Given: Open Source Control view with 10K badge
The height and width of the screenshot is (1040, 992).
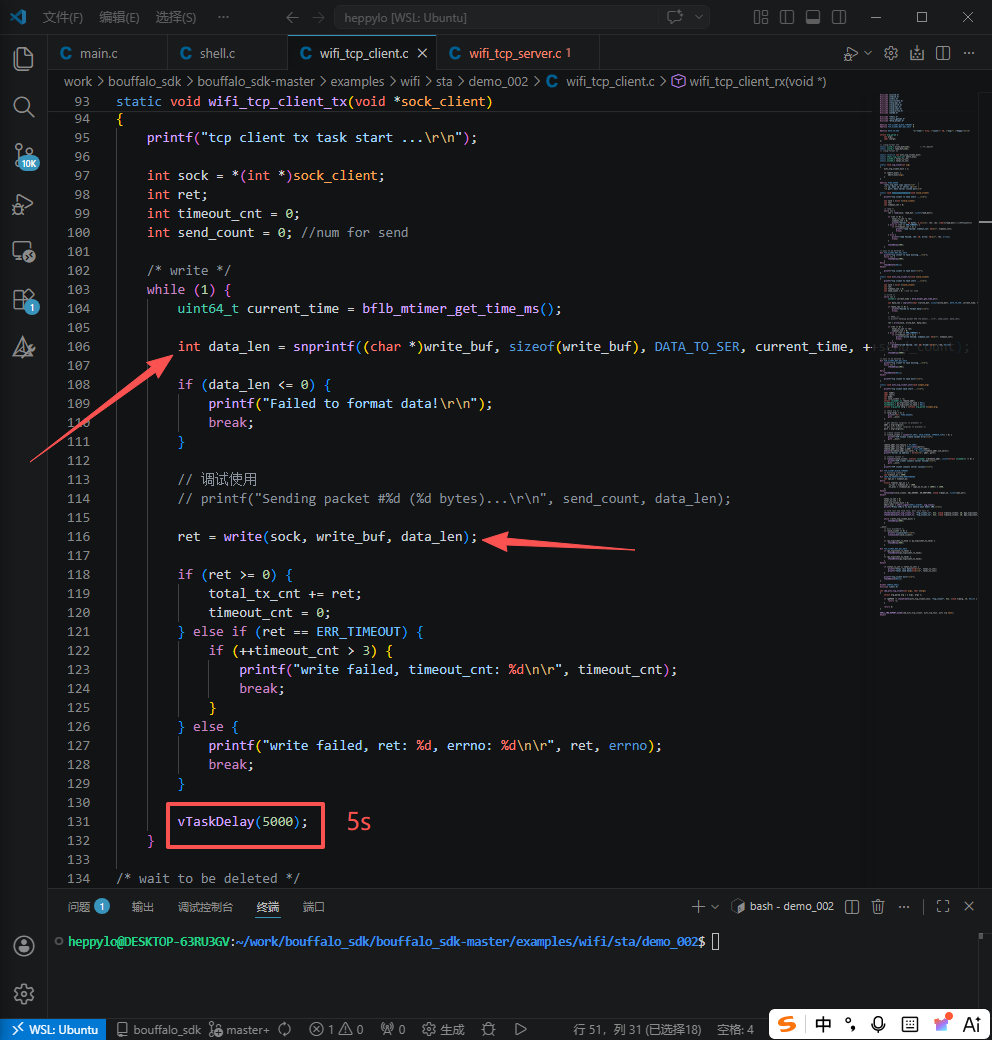Looking at the screenshot, I should tap(23, 155).
